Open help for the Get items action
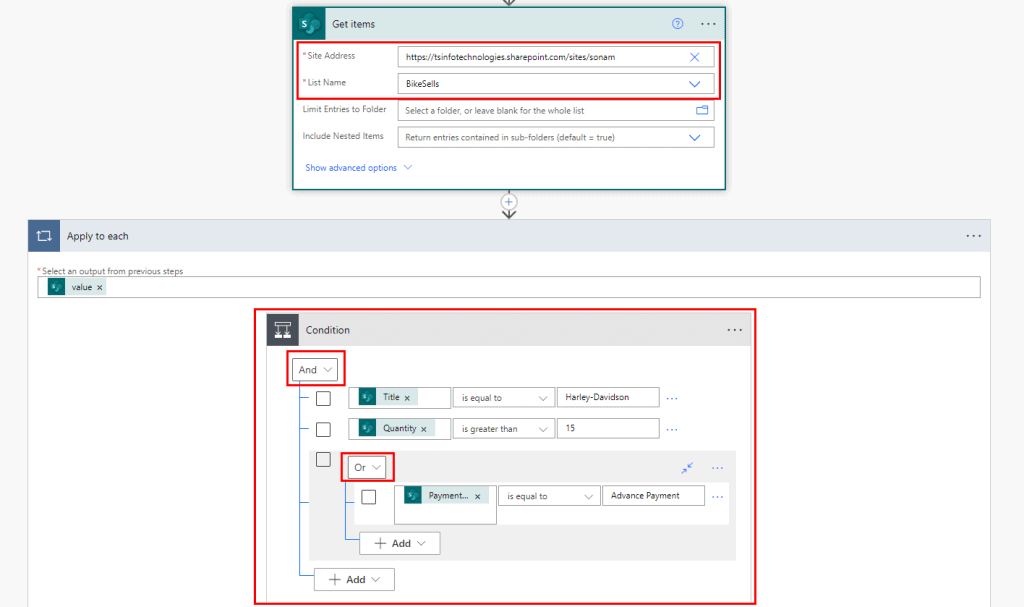 (x=677, y=24)
